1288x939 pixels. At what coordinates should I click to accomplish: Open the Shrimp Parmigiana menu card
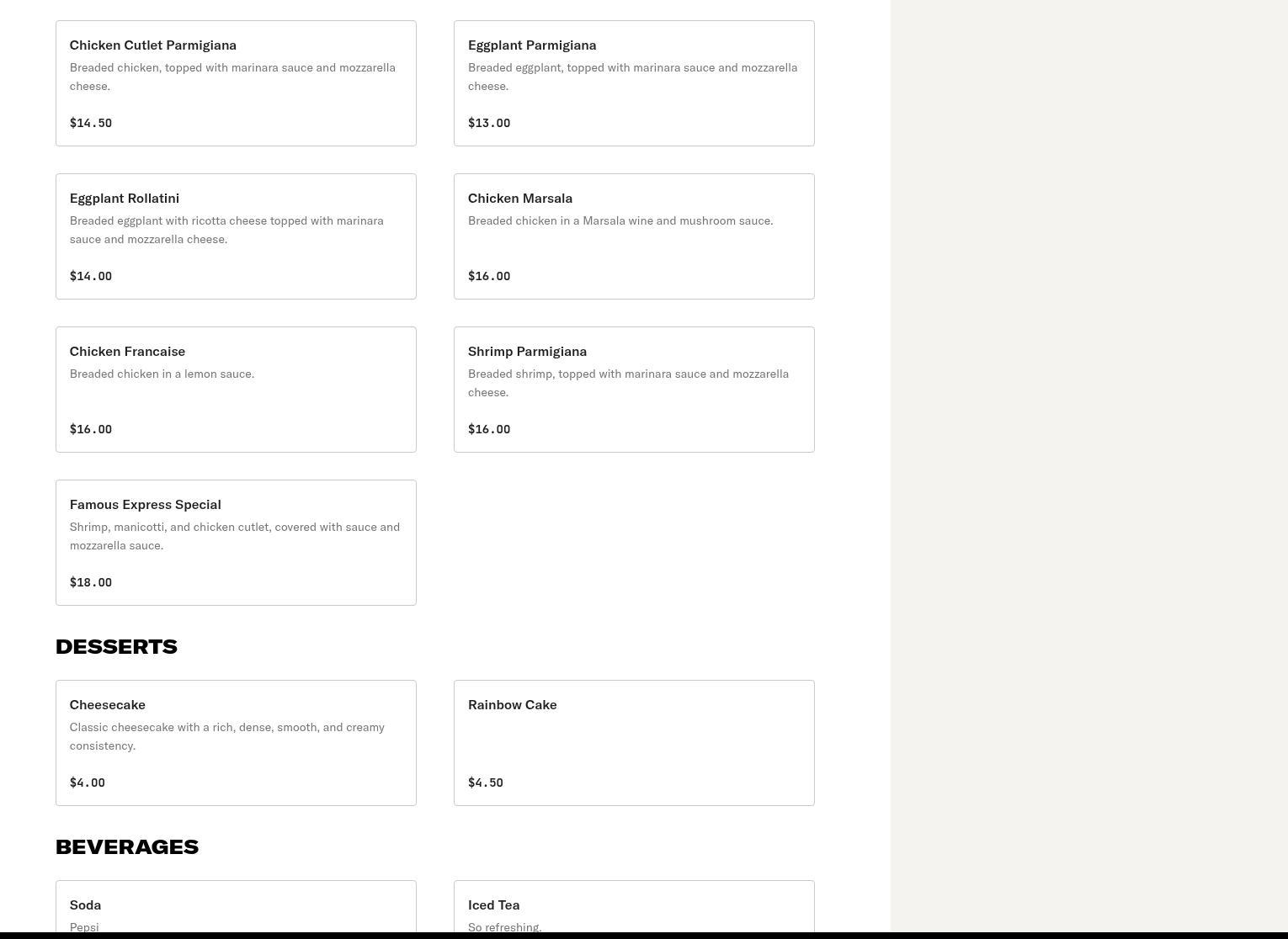(x=634, y=390)
